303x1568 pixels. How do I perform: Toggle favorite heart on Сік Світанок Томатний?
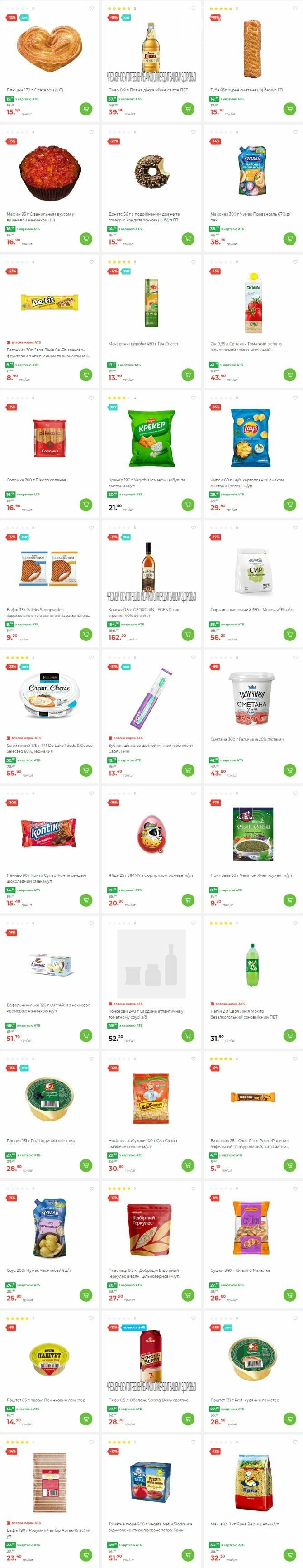click(x=295, y=262)
